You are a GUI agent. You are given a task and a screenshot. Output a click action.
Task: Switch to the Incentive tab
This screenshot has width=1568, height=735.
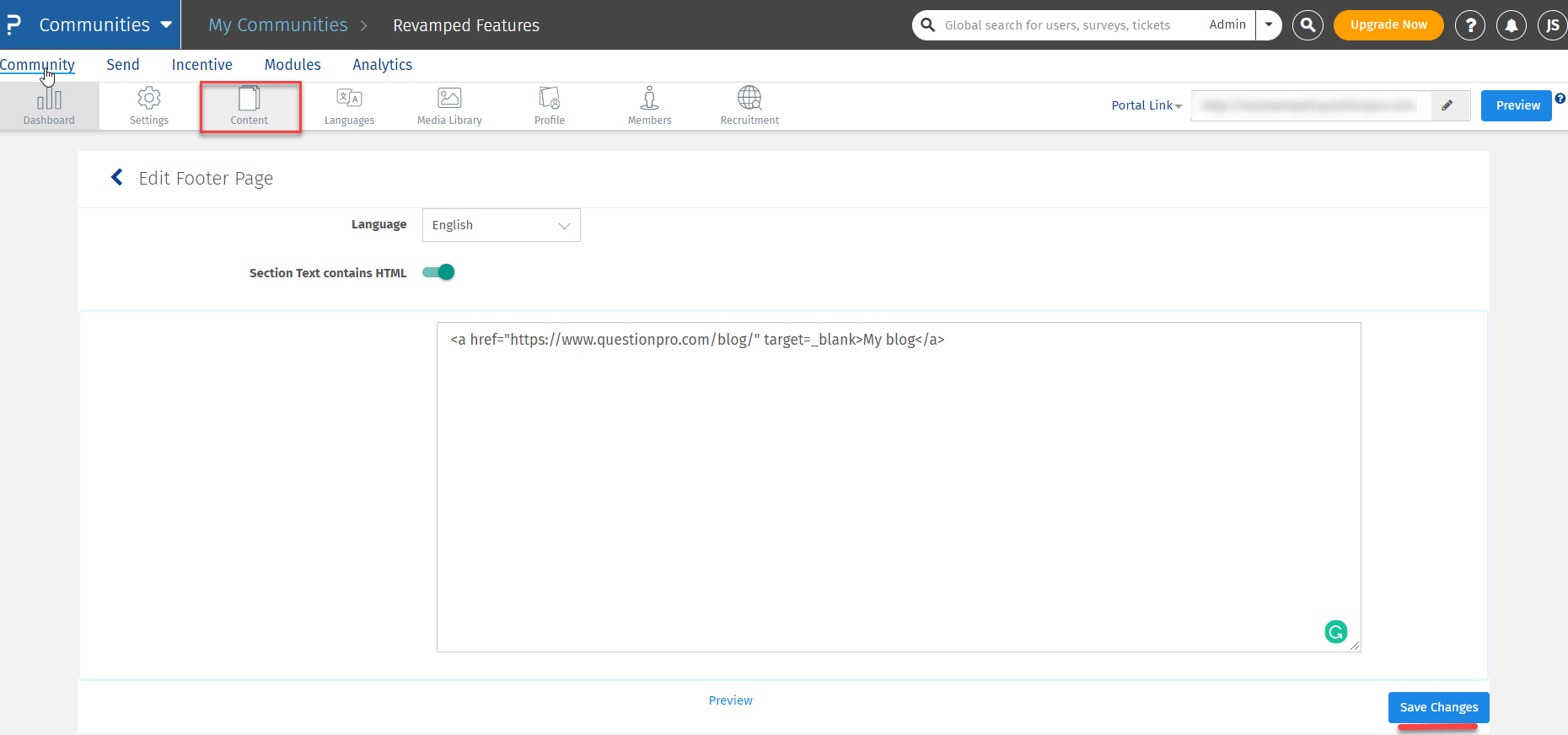point(202,65)
